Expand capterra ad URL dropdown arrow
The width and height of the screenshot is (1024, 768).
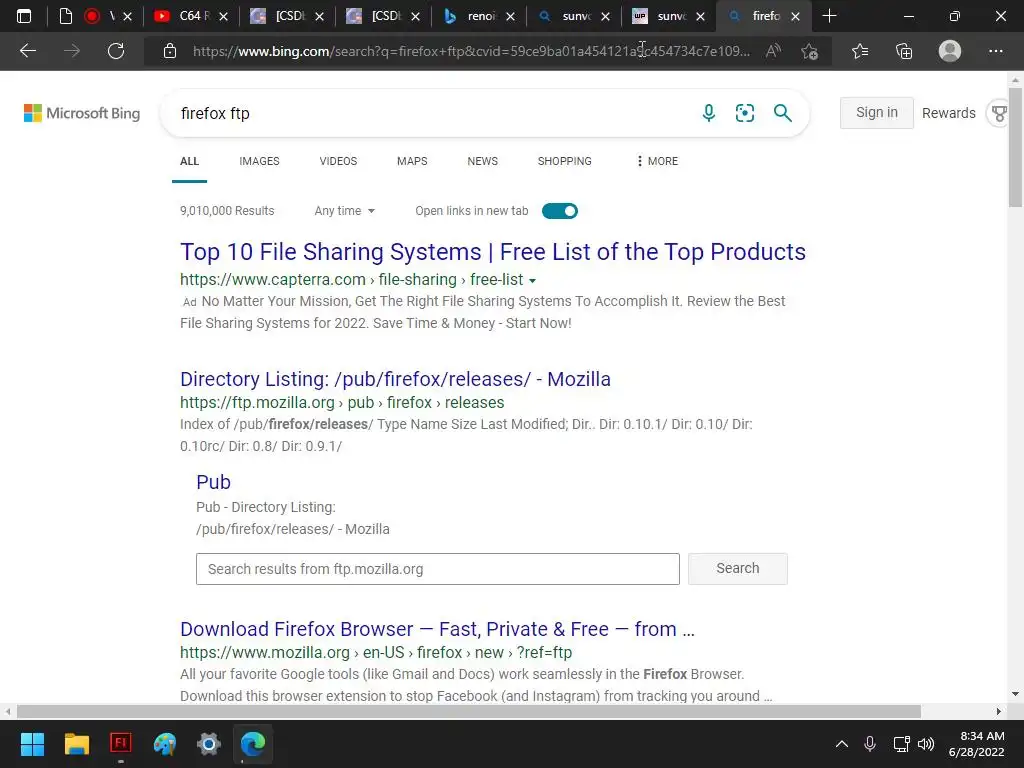(x=532, y=281)
